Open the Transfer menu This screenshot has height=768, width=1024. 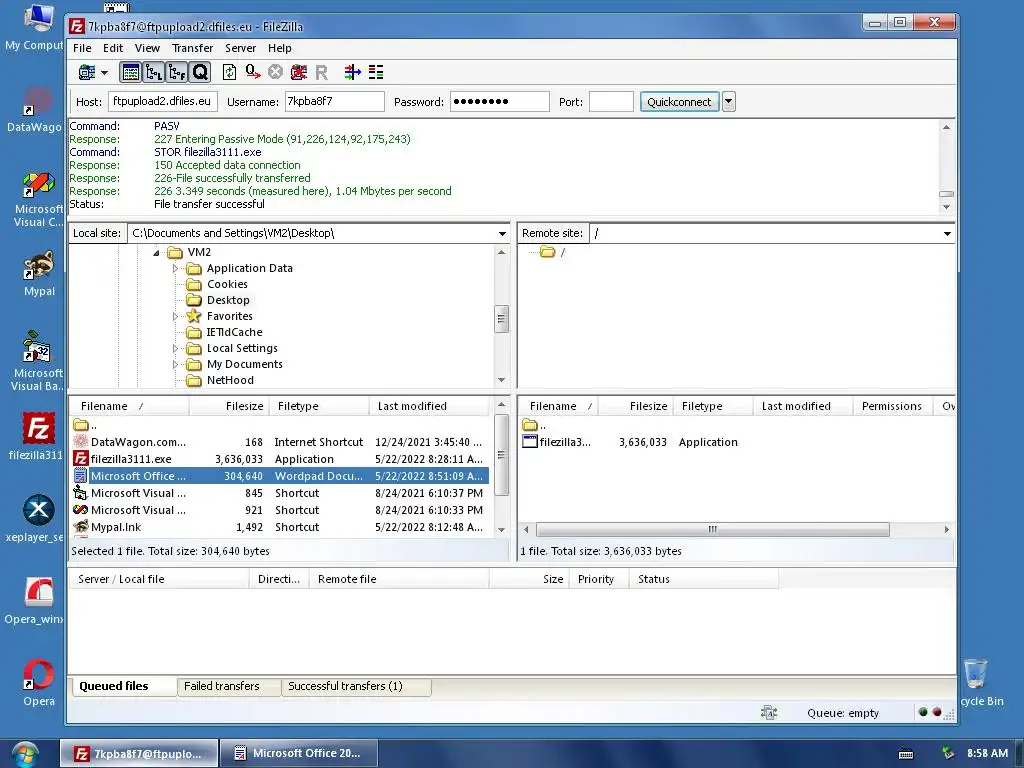click(x=192, y=48)
